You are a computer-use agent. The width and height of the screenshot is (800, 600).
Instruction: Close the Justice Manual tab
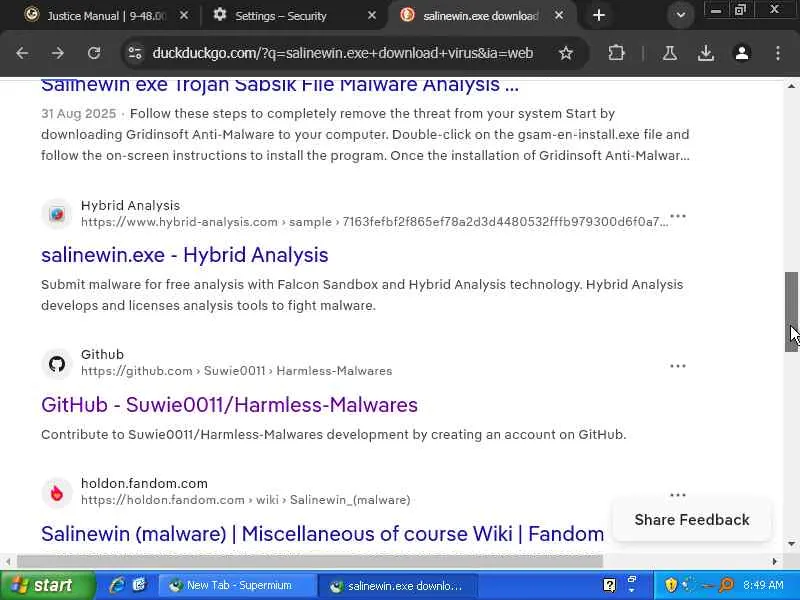tap(184, 16)
